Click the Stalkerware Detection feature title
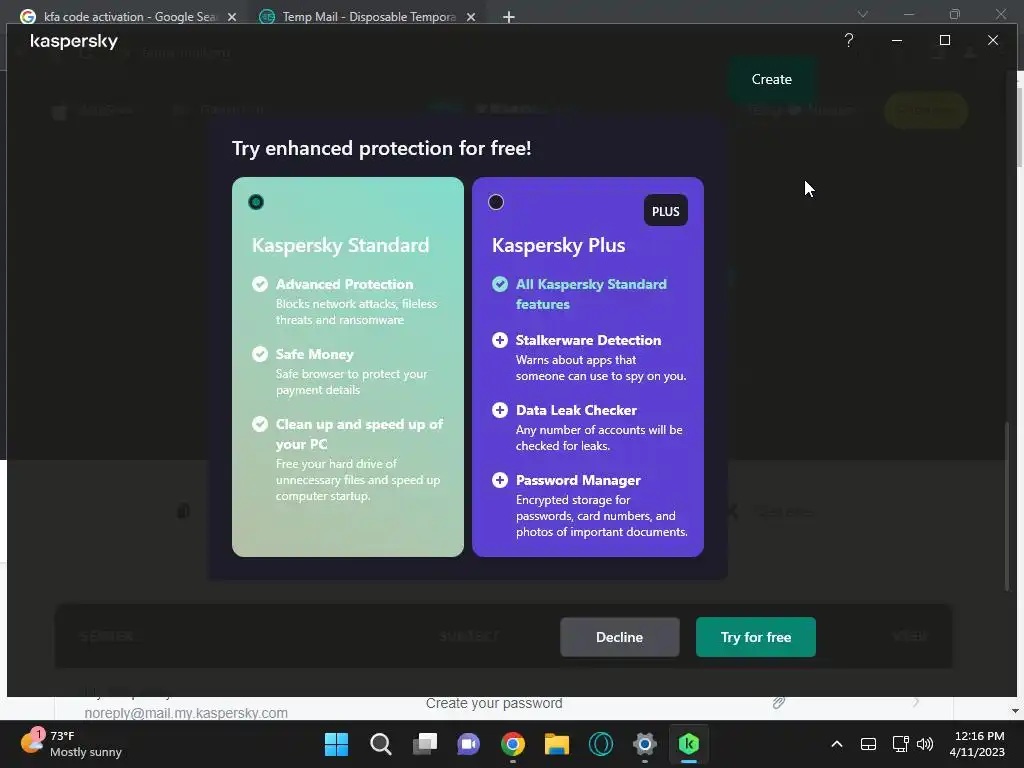1024x768 pixels. tap(588, 340)
